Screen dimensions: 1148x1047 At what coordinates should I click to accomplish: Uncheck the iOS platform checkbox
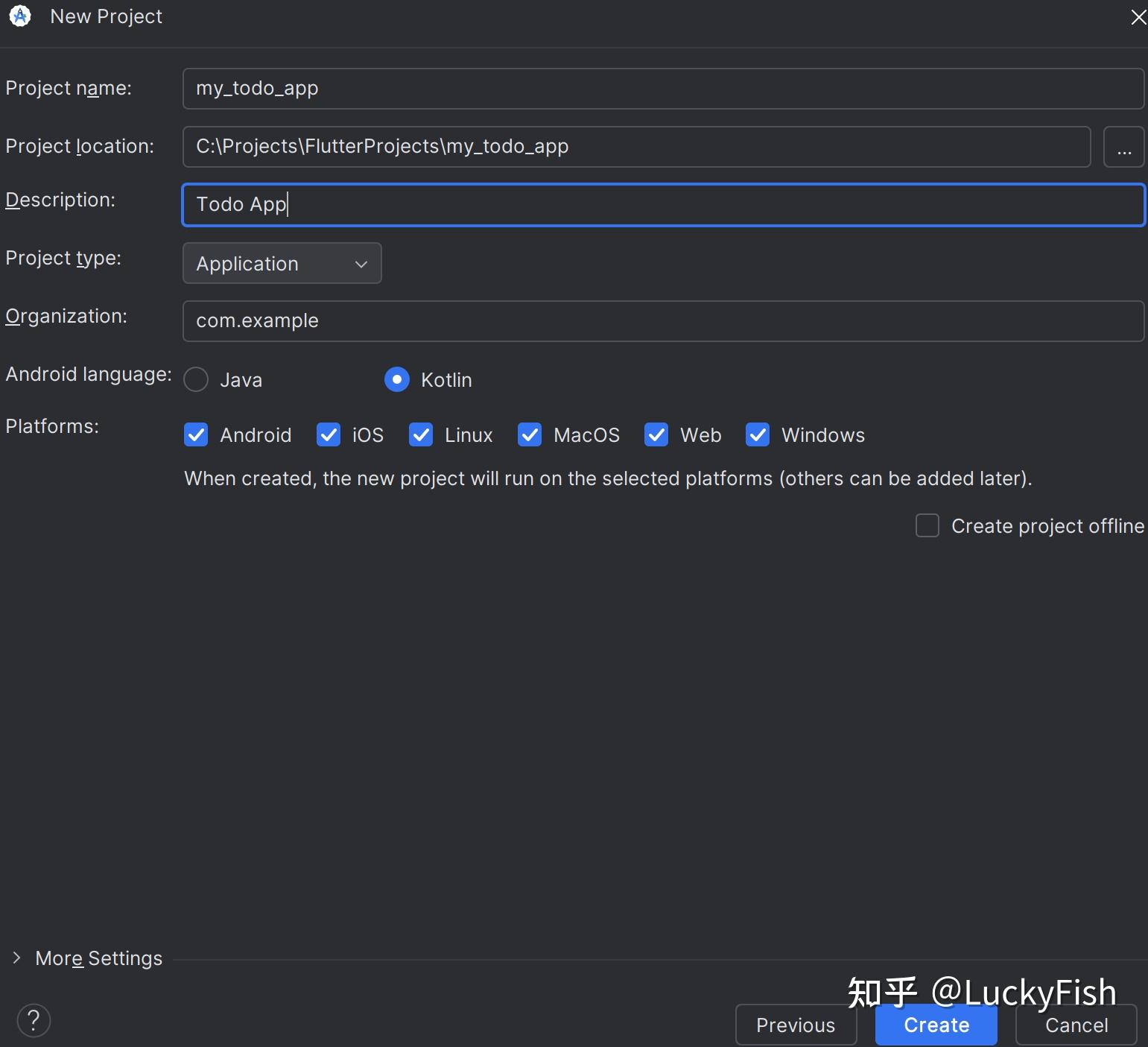click(x=329, y=434)
